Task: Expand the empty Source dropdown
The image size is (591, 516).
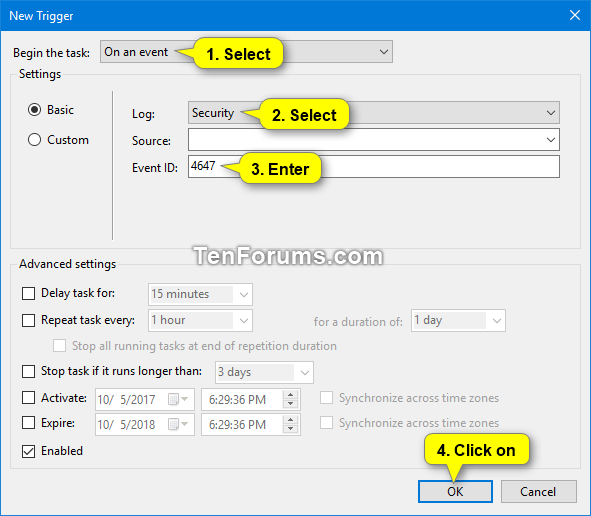Action: [x=374, y=140]
